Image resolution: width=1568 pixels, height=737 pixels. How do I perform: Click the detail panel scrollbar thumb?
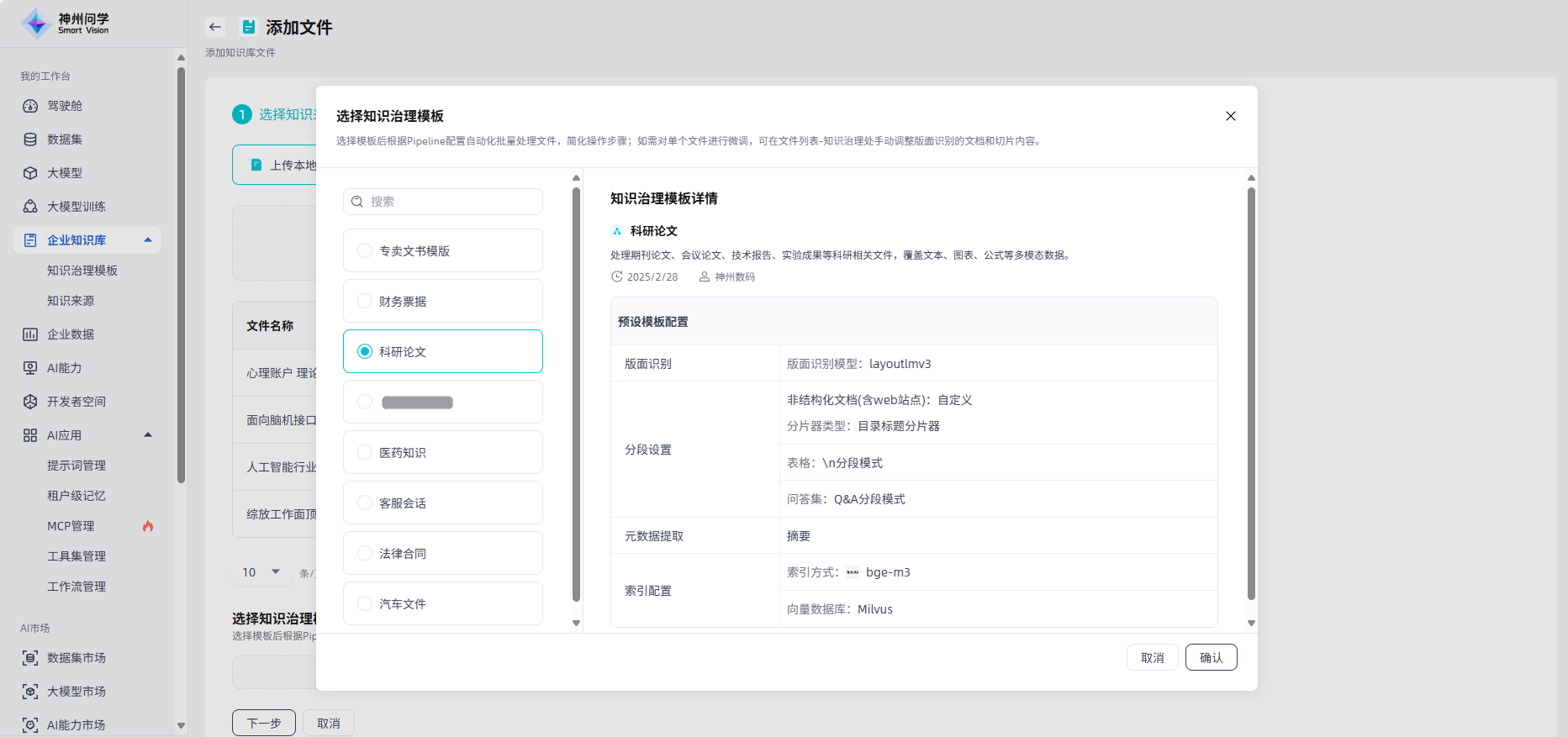1251,393
